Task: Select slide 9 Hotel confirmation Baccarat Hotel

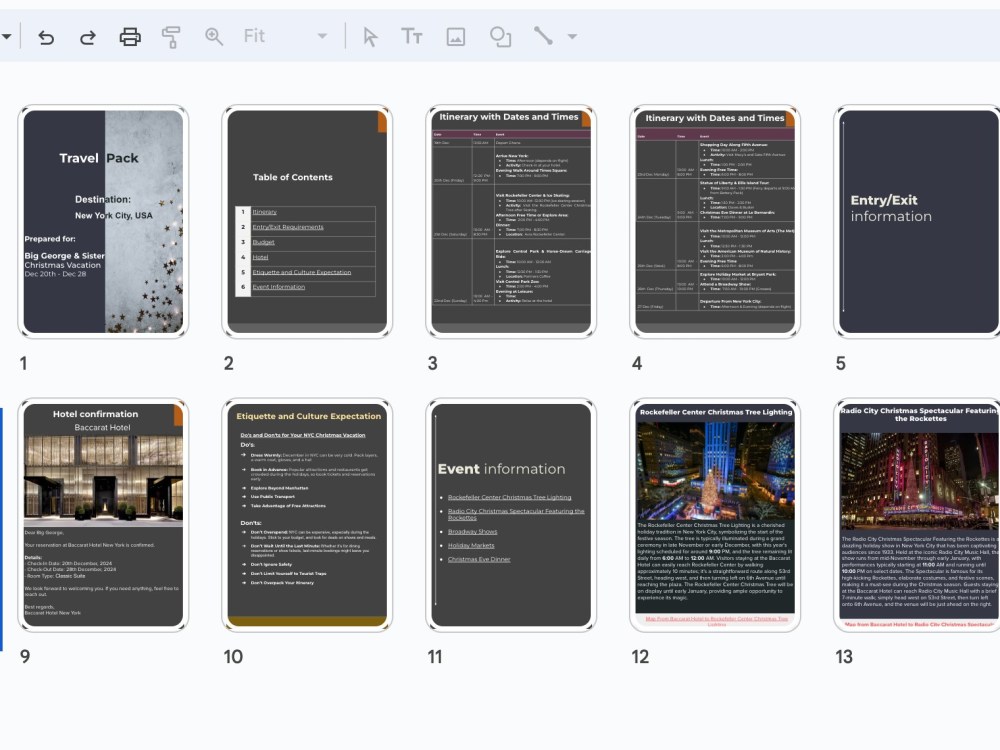Action: (103, 515)
